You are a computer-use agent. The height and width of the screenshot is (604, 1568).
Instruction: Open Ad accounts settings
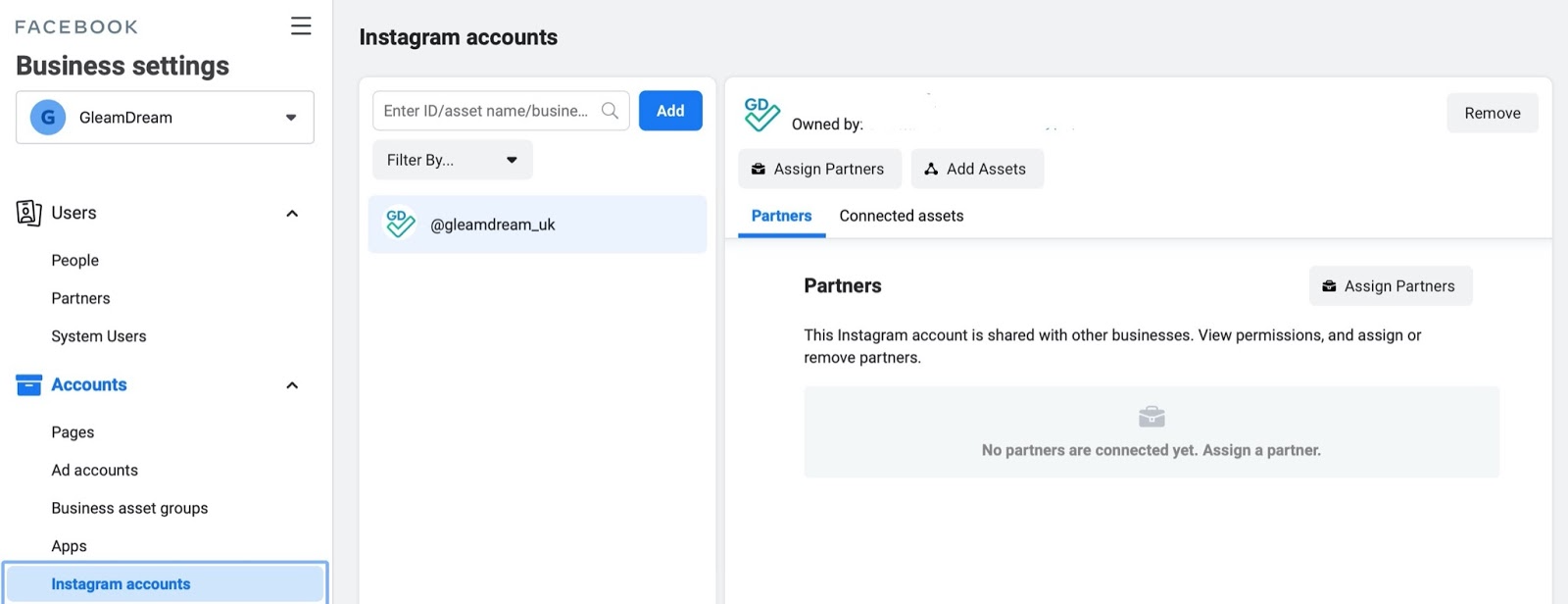95,471
